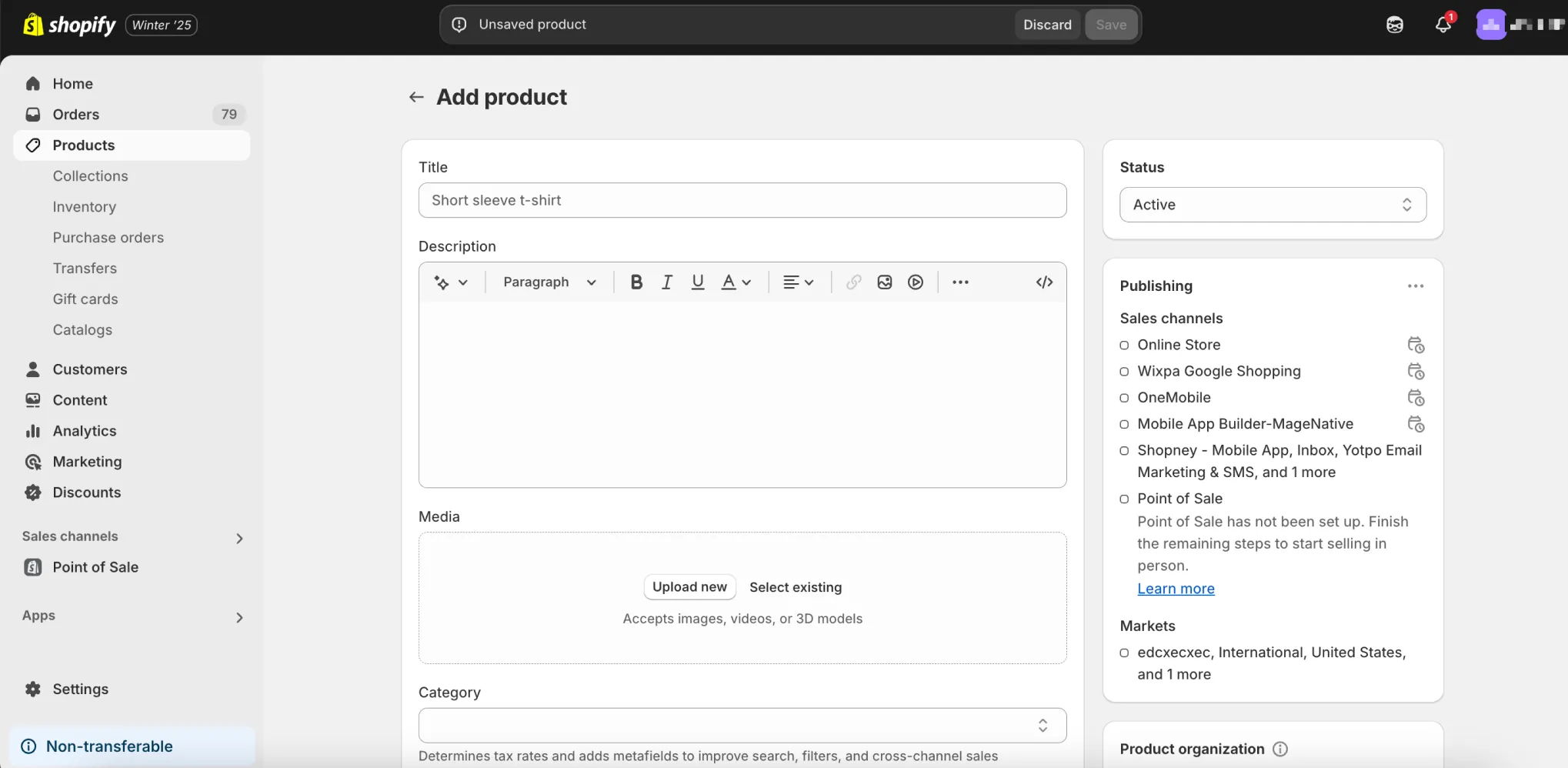Open the Category dropdown
The width and height of the screenshot is (1568, 768).
(742, 726)
